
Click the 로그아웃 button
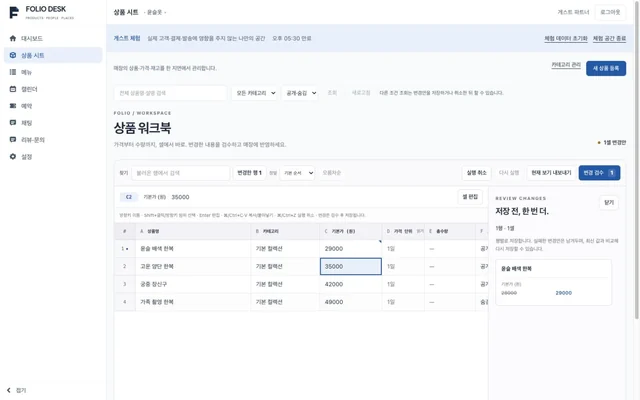(610, 12)
